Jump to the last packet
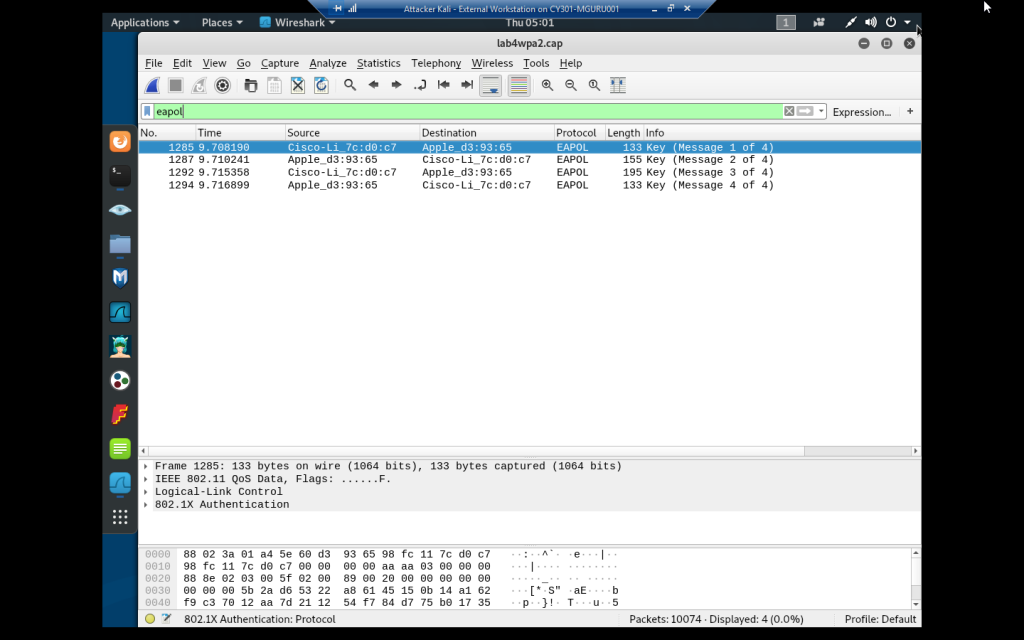 pos(467,85)
